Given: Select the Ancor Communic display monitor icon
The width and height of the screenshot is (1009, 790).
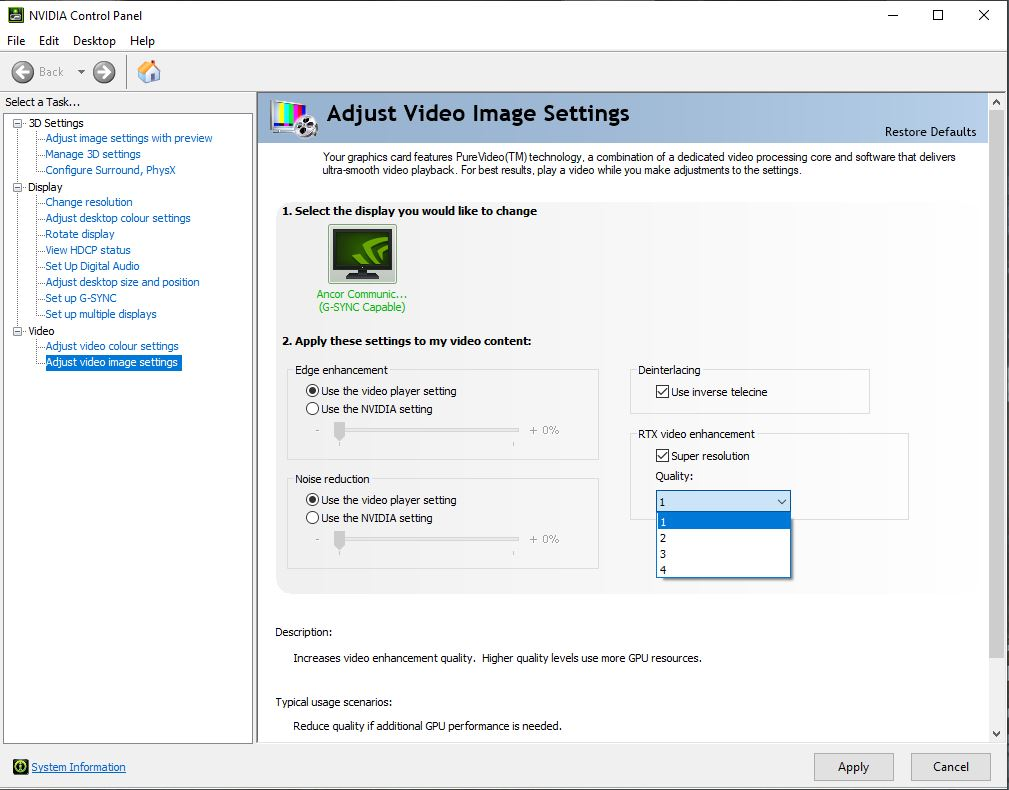Looking at the screenshot, I should [x=362, y=254].
